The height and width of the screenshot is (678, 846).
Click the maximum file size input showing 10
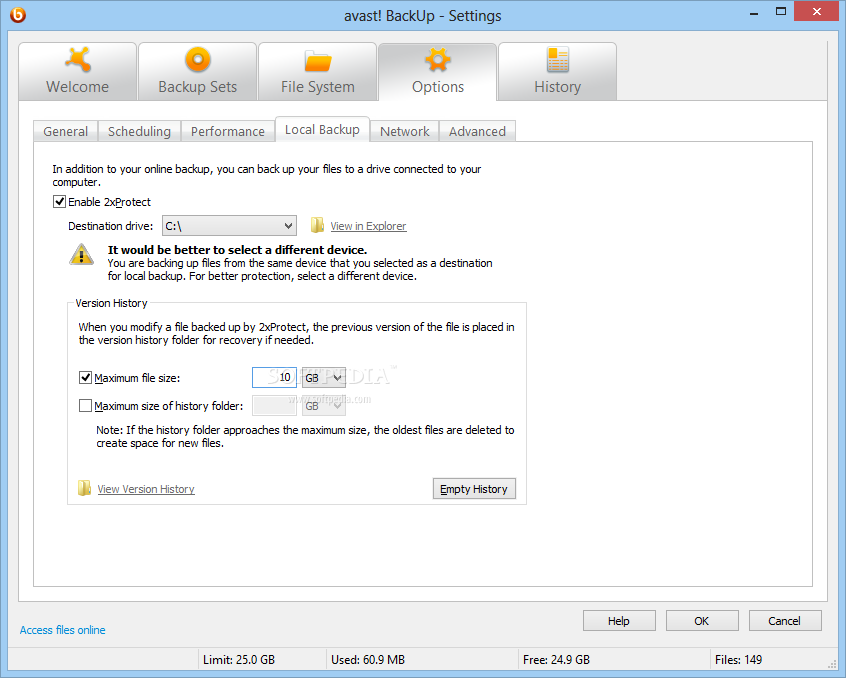(274, 378)
